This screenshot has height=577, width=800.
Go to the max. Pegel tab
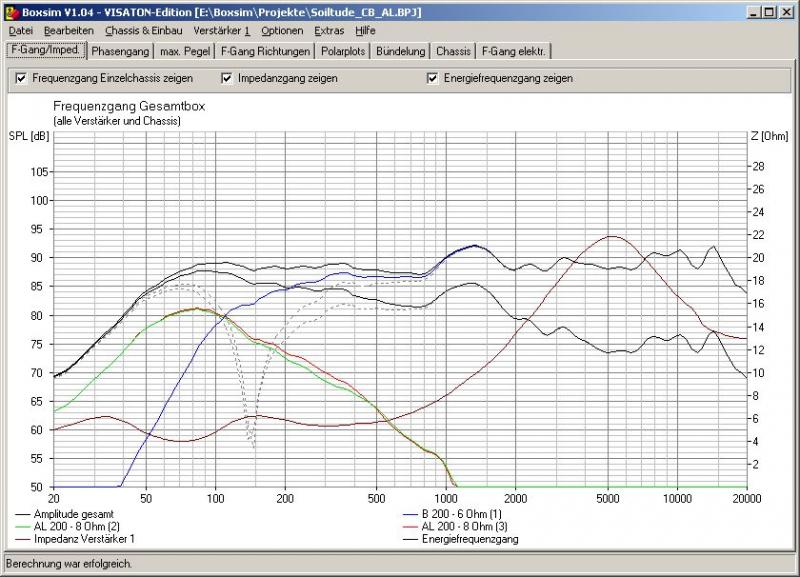(185, 51)
